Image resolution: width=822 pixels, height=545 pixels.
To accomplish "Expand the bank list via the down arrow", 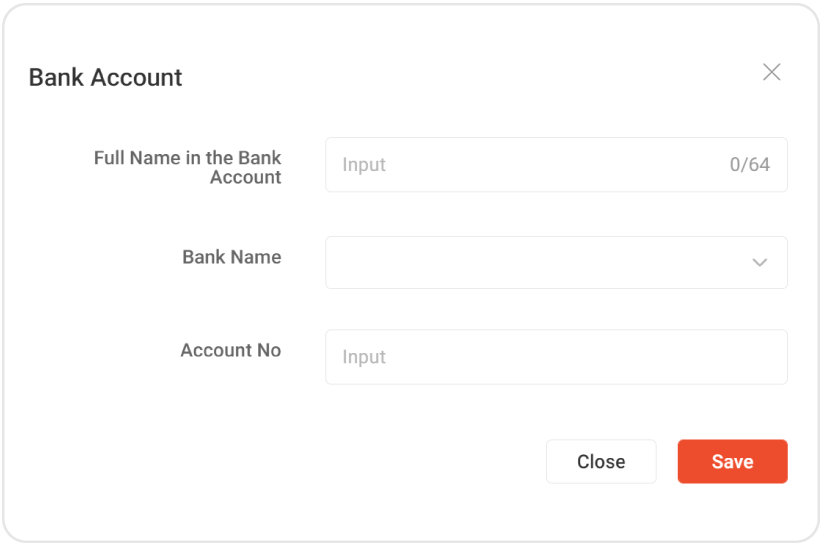I will 760,263.
